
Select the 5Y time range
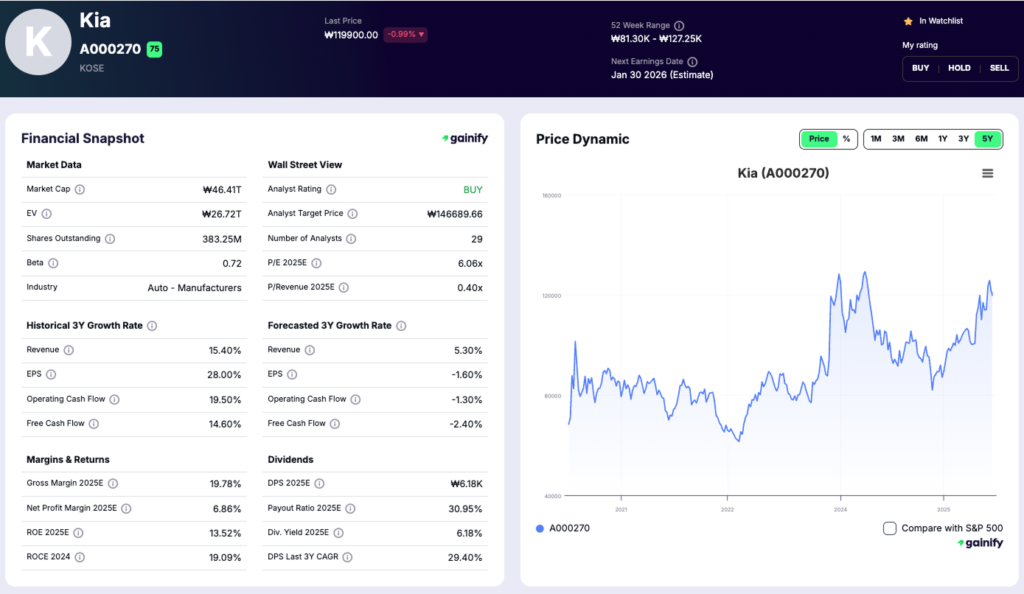coord(988,139)
